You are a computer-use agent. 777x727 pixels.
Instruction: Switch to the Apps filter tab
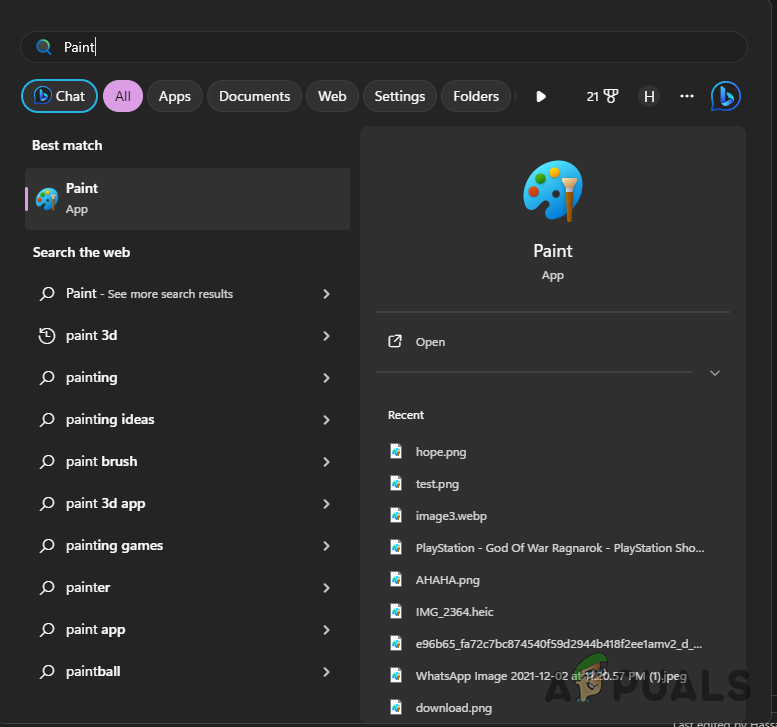click(x=174, y=96)
